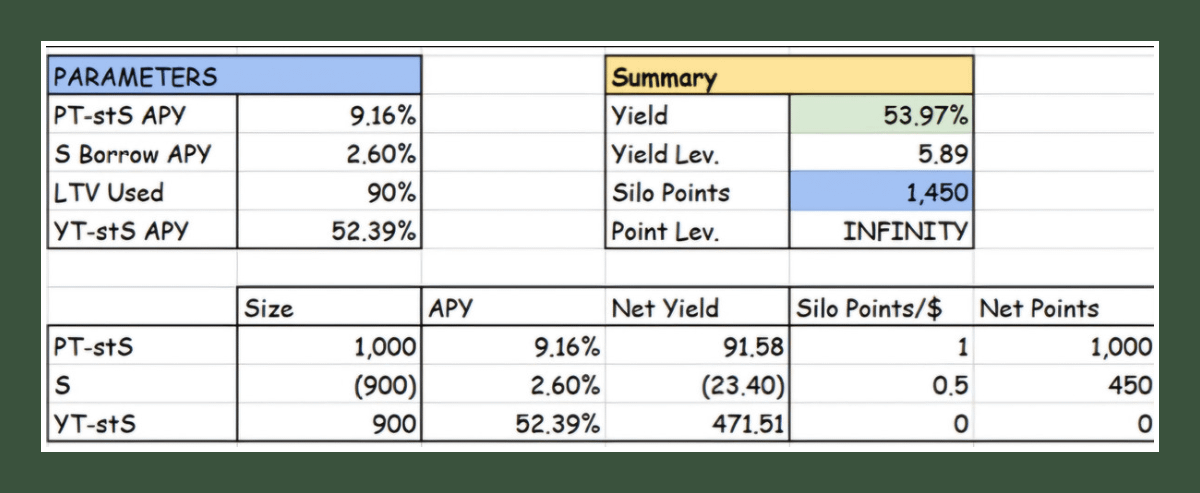The image size is (1200, 493).
Task: Select the Size column header
Action: [328, 308]
